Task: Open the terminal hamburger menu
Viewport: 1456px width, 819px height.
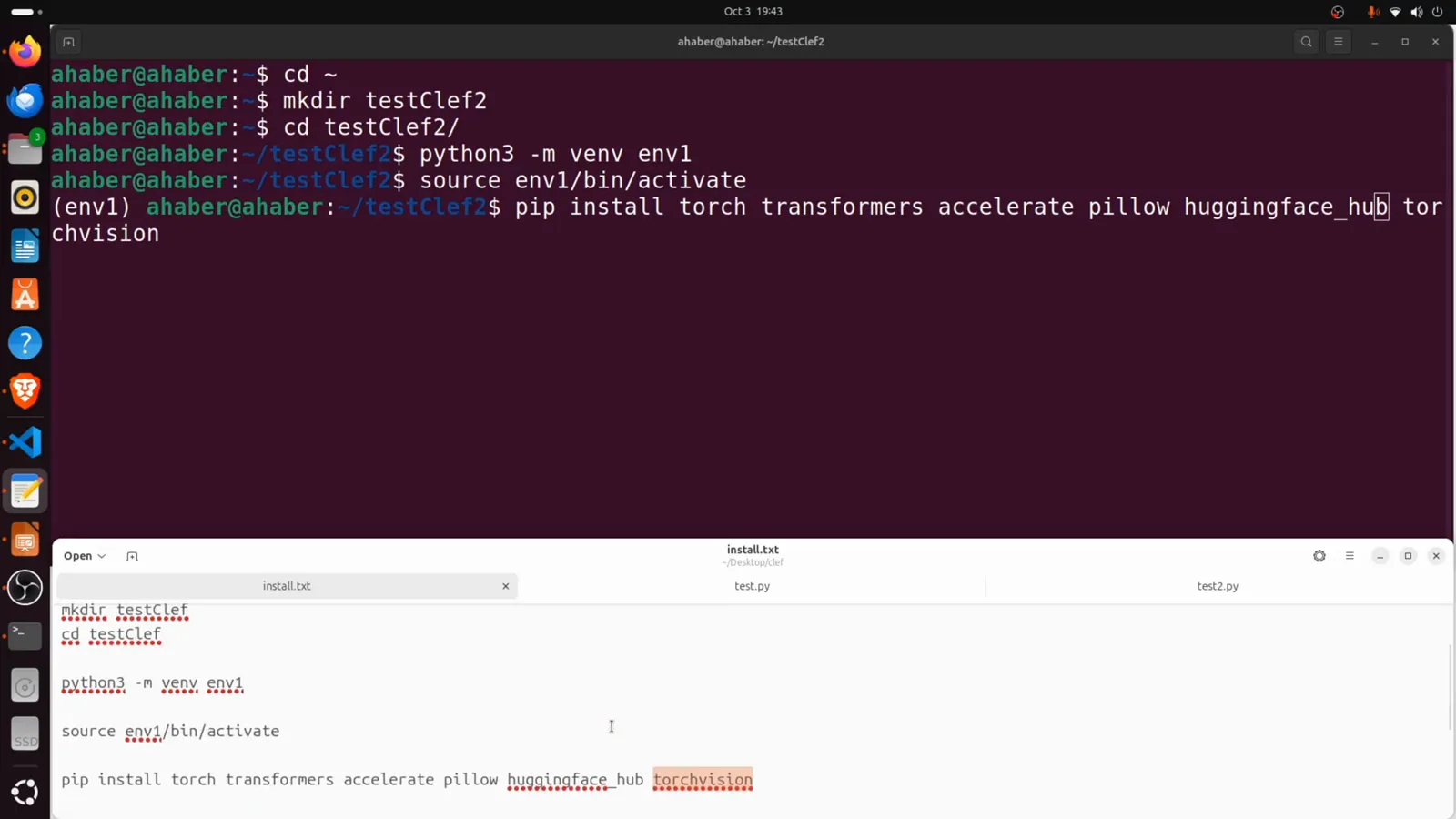Action: tap(1338, 42)
